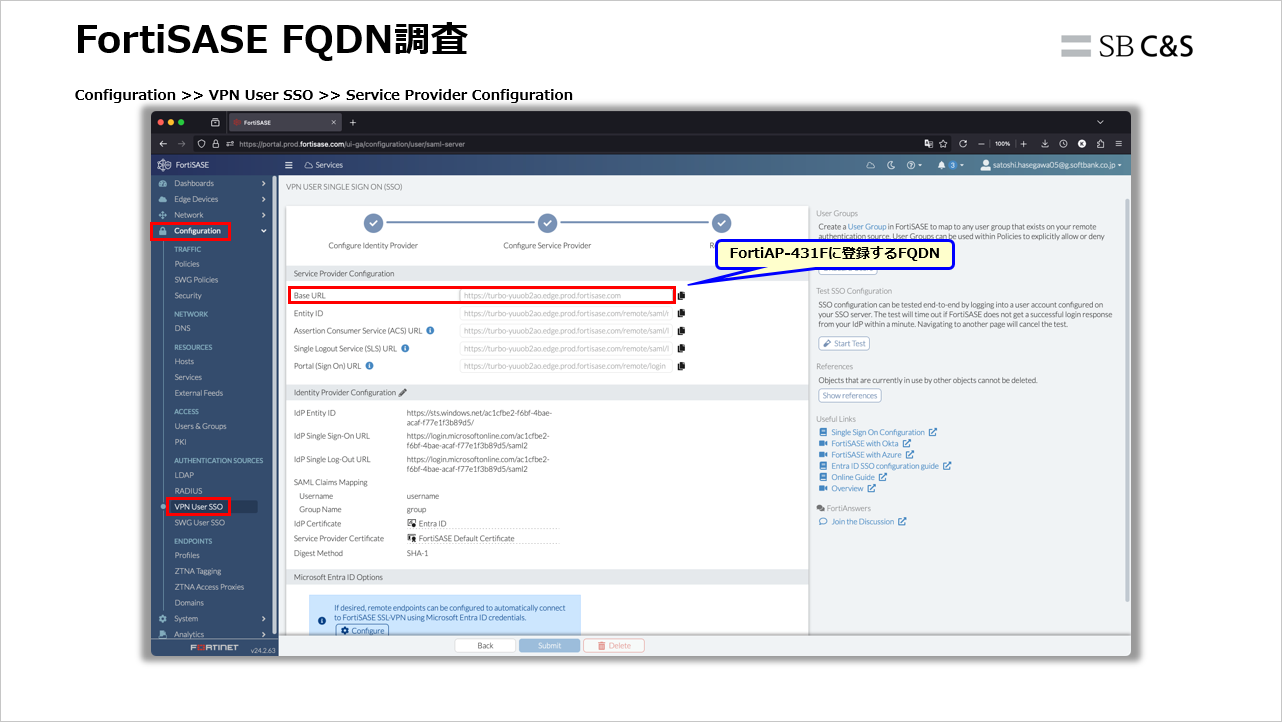Click the Base URL input field

point(566,296)
